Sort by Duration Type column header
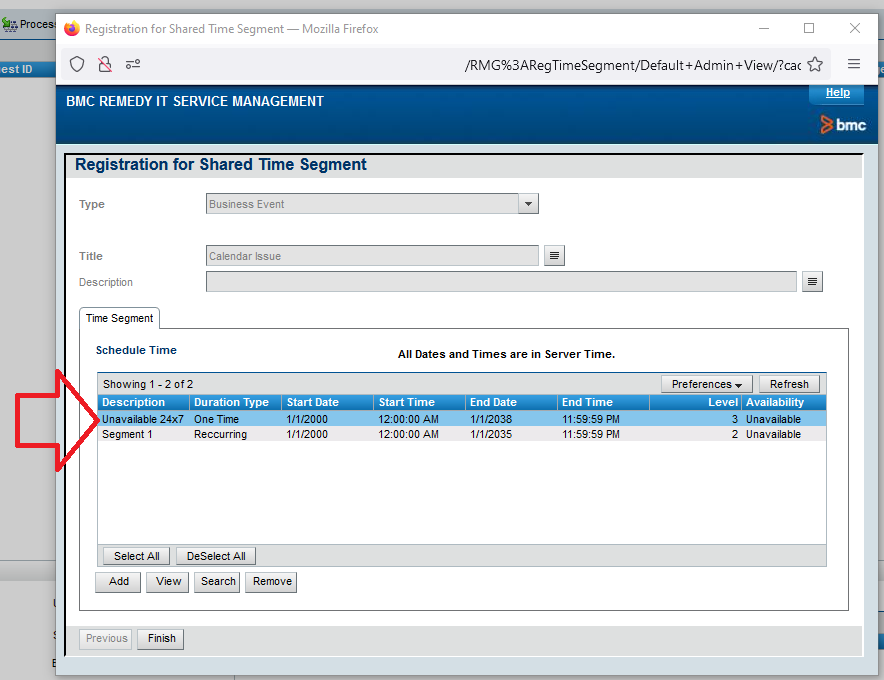The image size is (884, 680). coord(235,402)
